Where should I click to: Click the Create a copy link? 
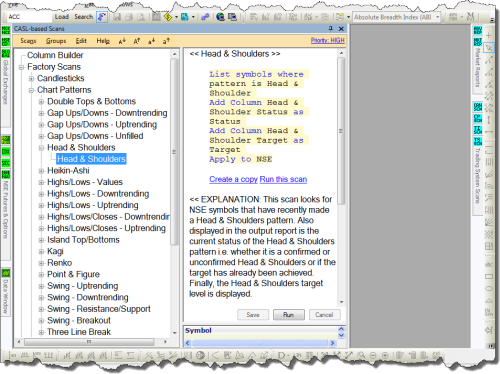click(233, 179)
